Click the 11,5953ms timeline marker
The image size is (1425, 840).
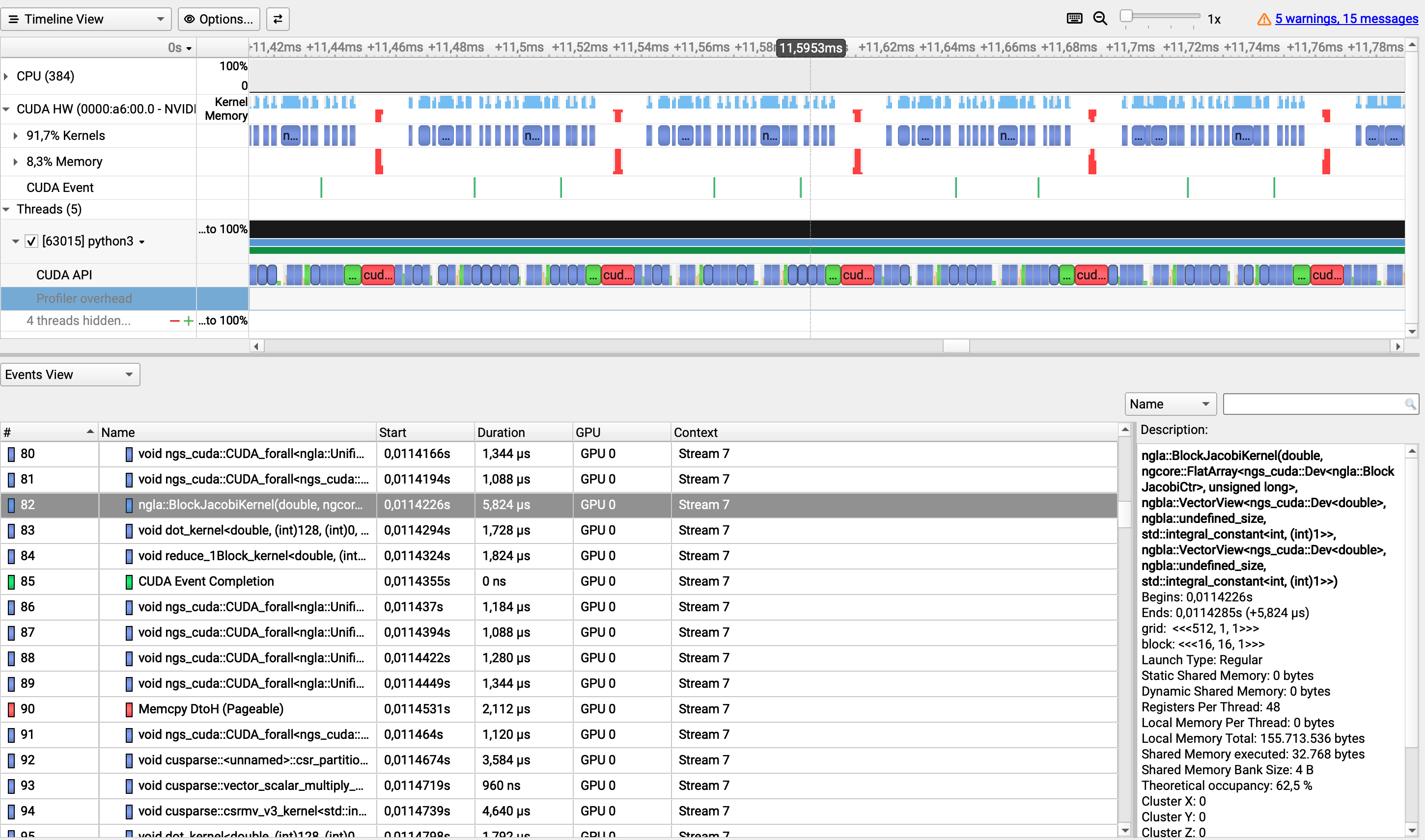tap(810, 48)
